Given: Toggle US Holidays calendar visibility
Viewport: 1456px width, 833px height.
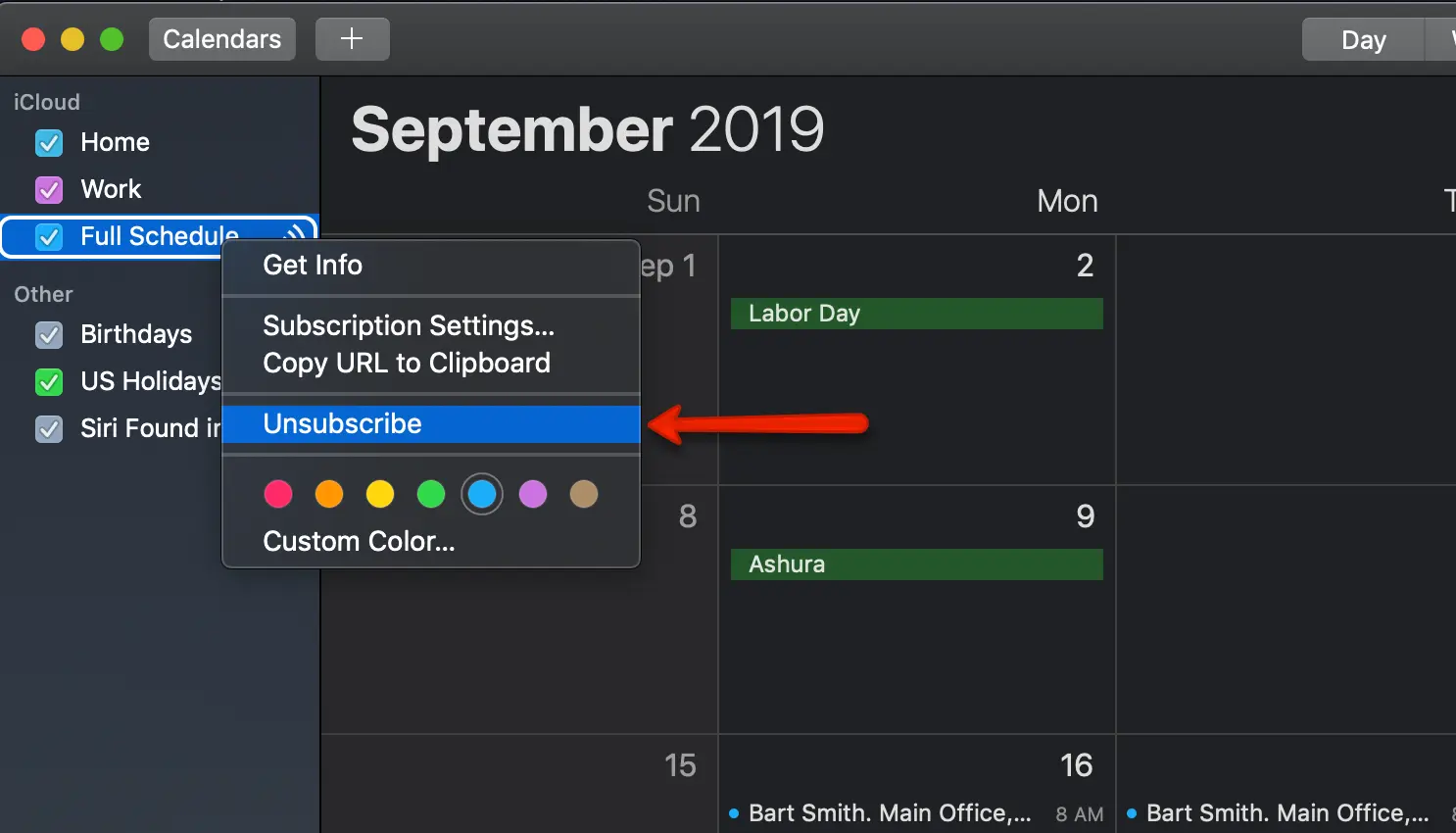Looking at the screenshot, I should pos(49,381).
